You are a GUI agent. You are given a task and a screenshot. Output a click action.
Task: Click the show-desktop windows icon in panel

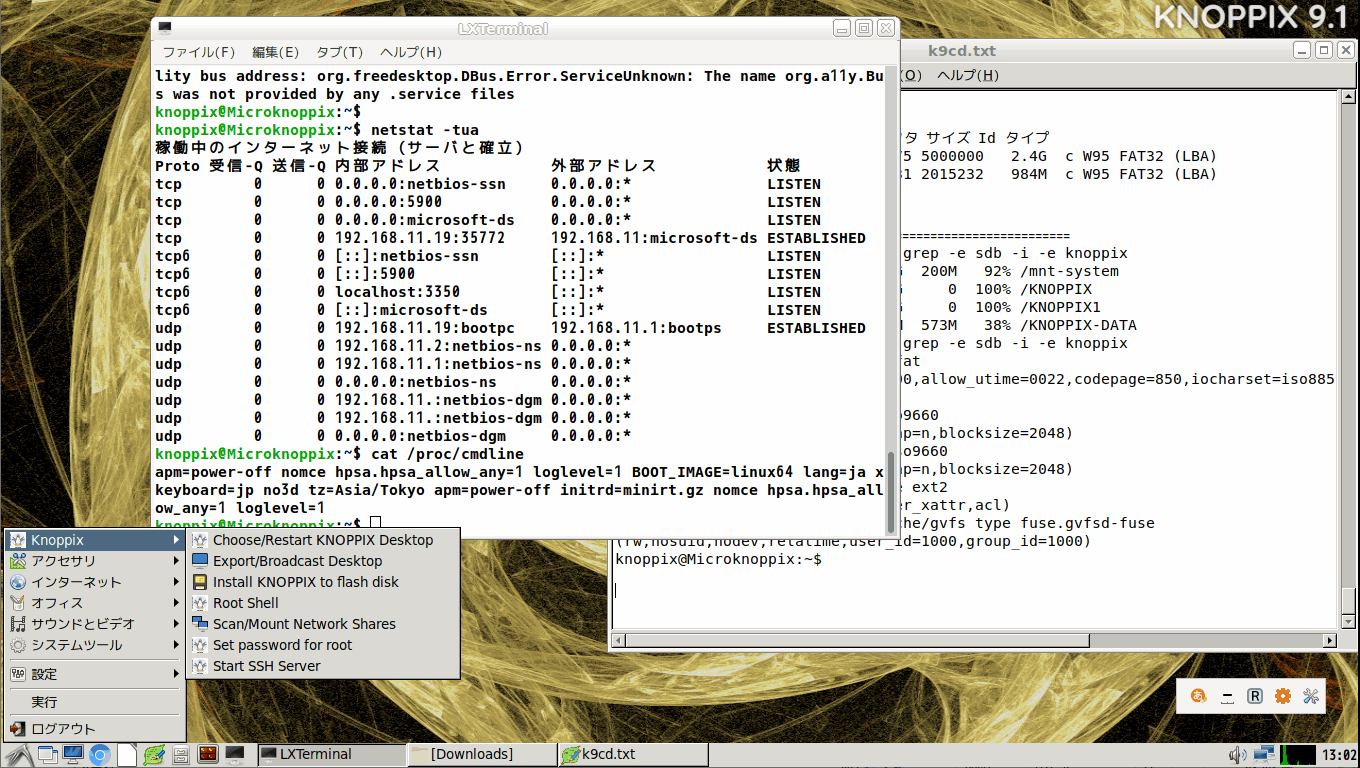pyautogui.click(x=47, y=755)
